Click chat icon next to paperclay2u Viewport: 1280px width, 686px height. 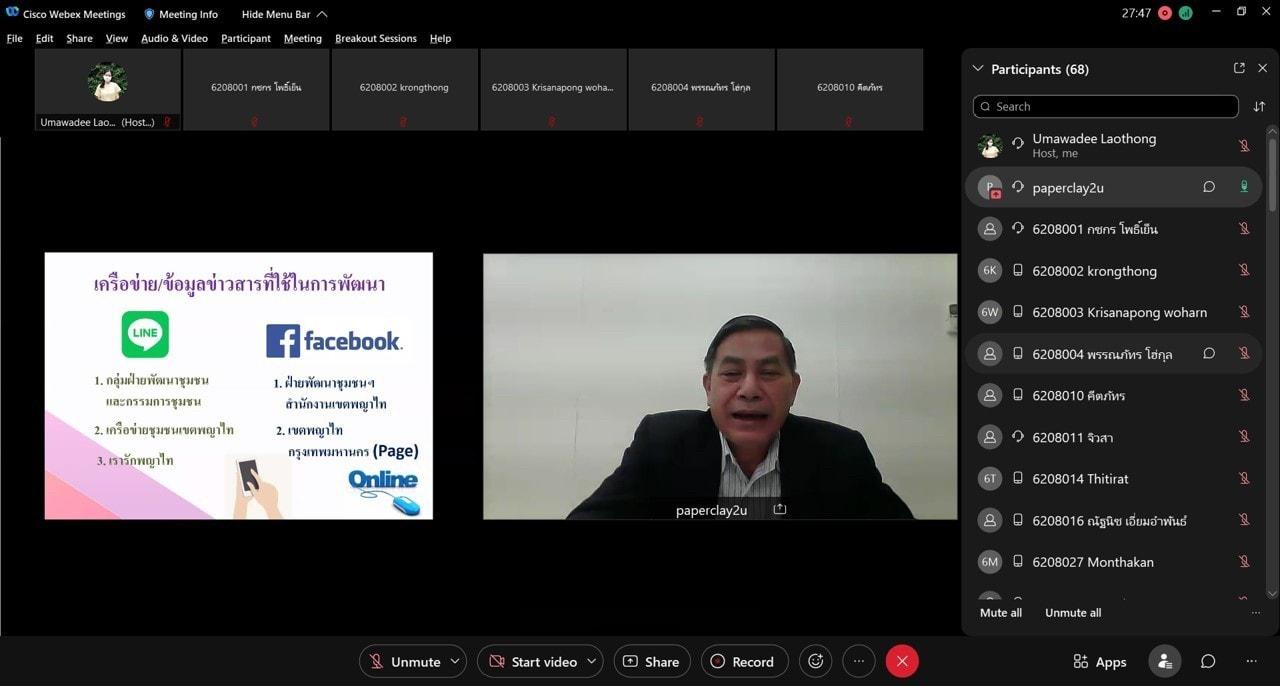click(x=1209, y=187)
